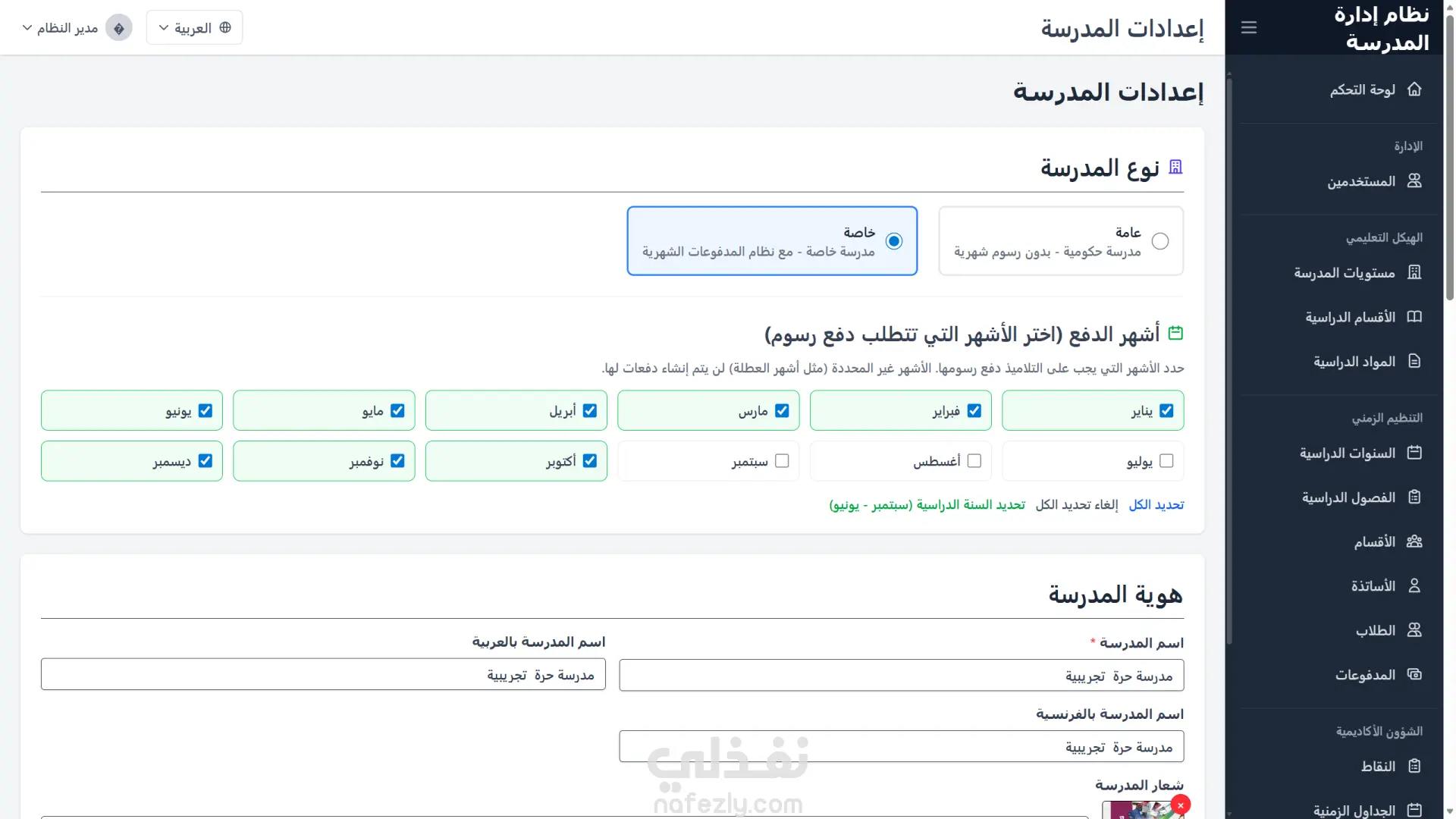1456x819 pixels.
Task: Click the اسم المدرسة بالفرنسية input field
Action: [901, 747]
